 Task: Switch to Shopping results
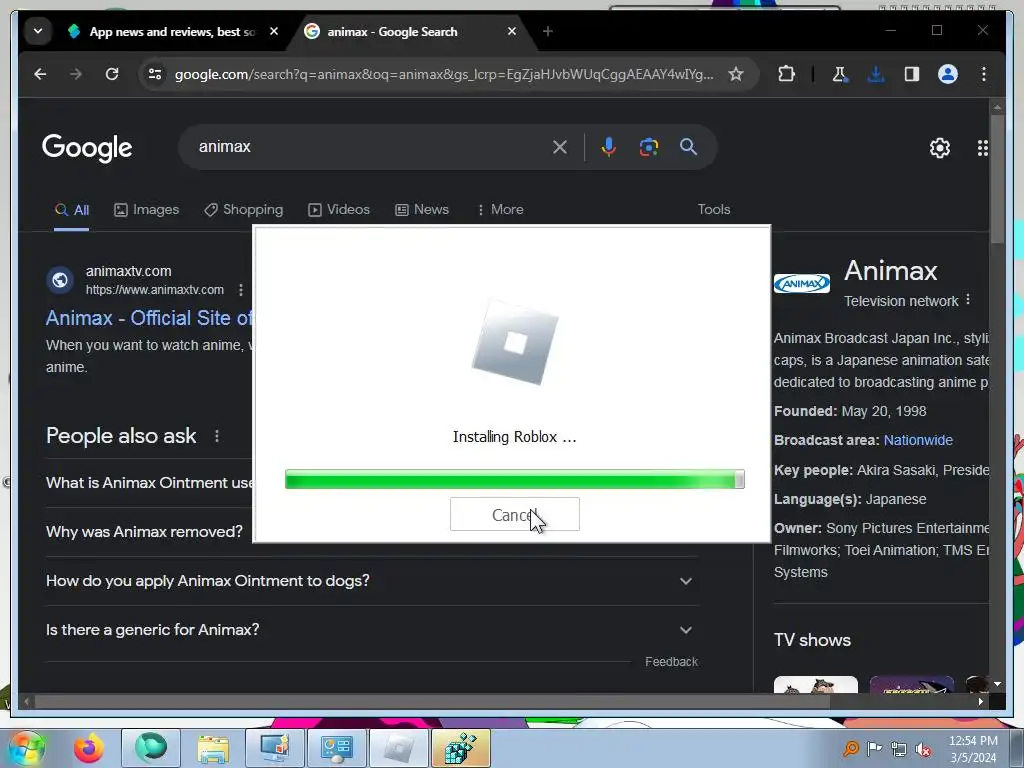tap(244, 210)
